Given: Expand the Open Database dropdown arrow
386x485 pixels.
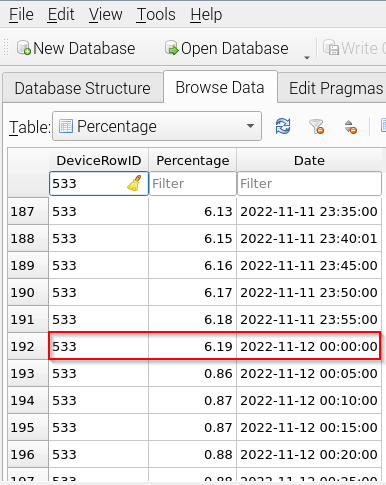Looking at the screenshot, I should 307,57.
